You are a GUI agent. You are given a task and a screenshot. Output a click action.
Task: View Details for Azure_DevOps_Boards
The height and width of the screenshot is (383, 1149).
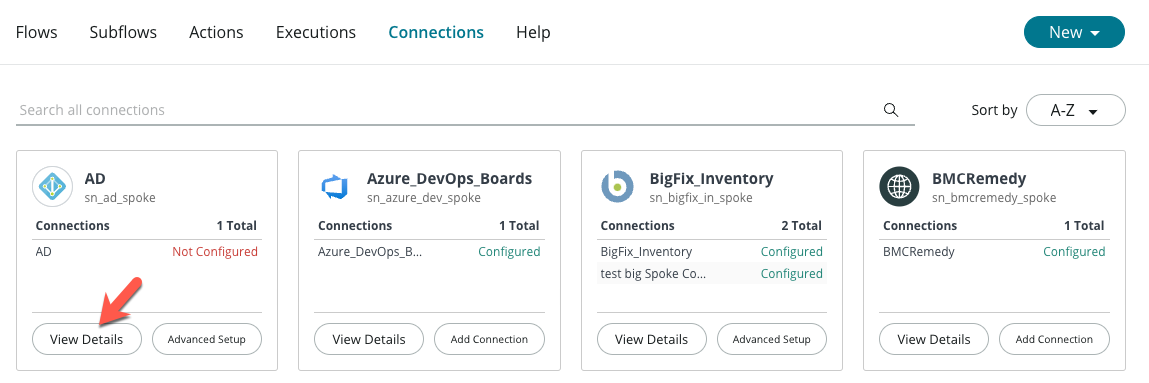369,339
